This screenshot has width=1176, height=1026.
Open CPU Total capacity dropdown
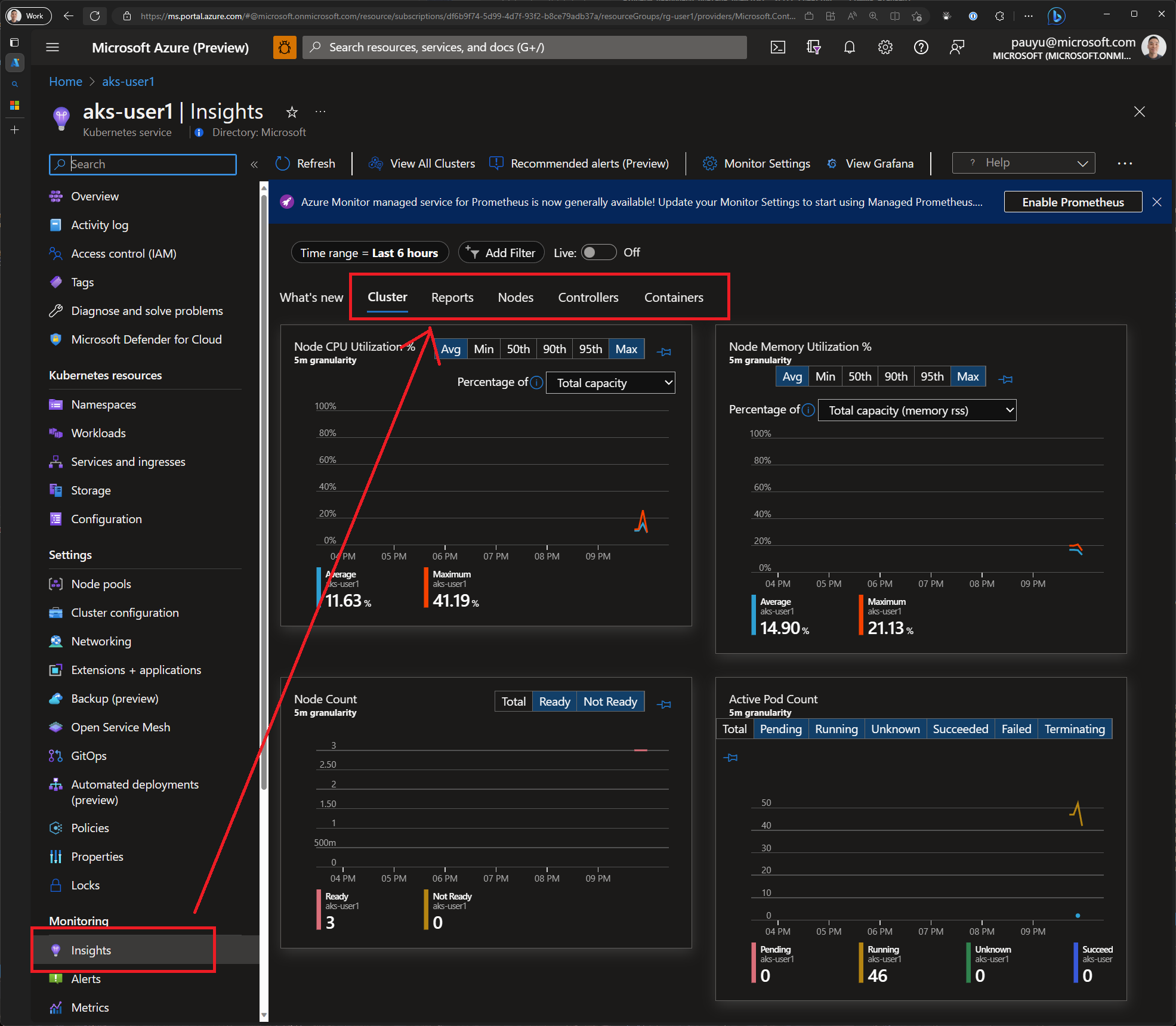(x=610, y=382)
